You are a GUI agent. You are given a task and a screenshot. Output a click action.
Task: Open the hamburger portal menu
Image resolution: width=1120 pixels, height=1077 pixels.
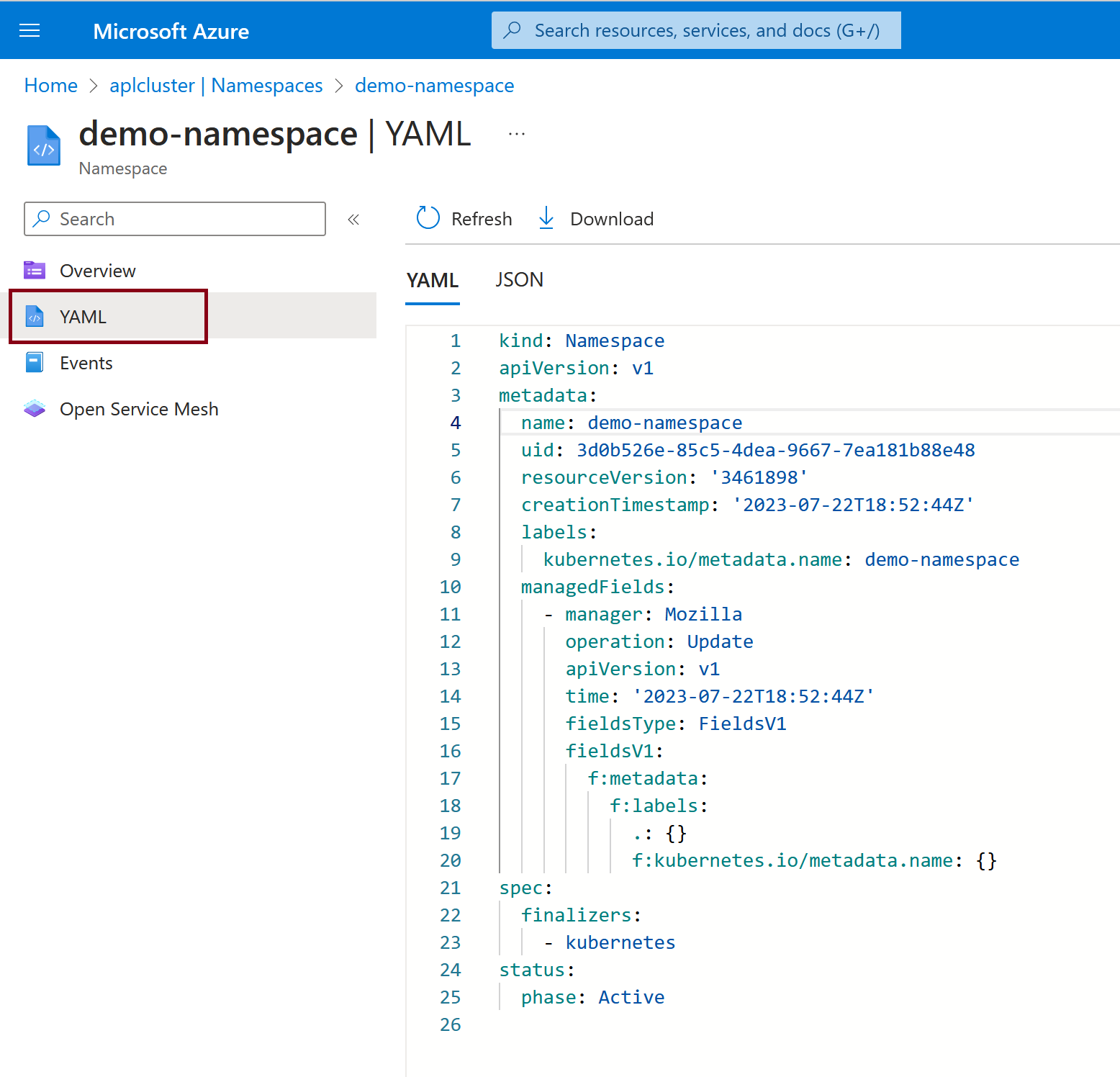pos(30,30)
